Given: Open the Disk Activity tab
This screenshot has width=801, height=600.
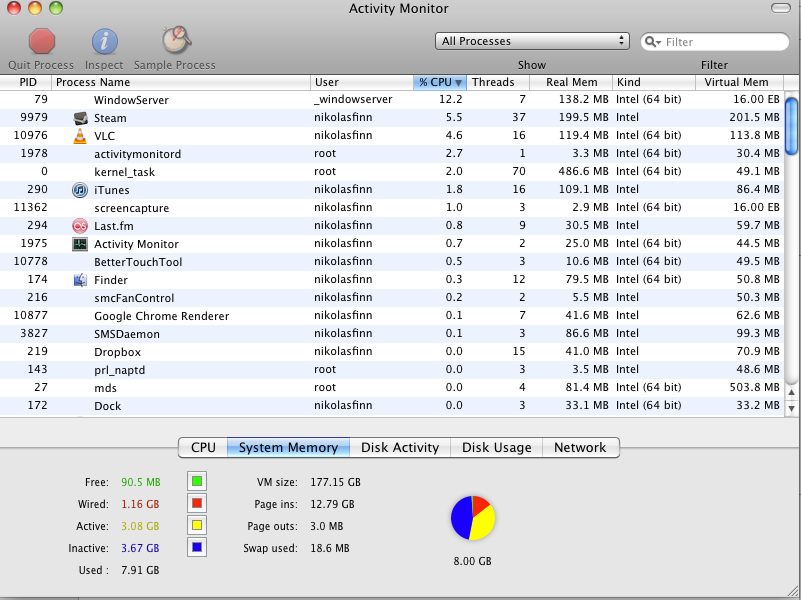Looking at the screenshot, I should coord(400,447).
